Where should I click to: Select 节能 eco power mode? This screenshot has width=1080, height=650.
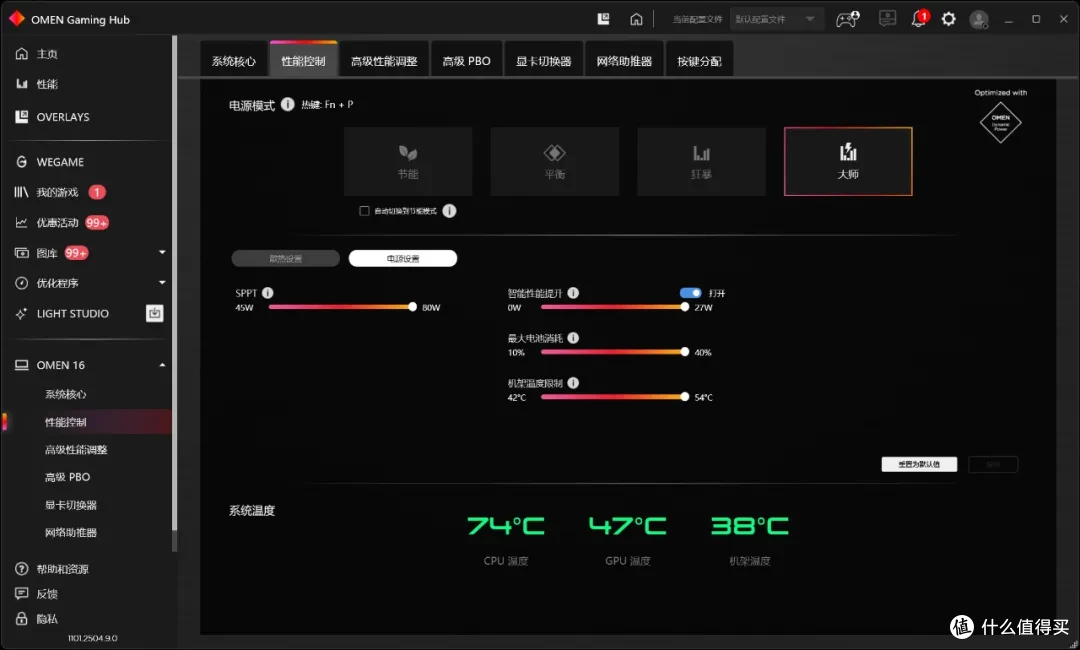point(408,161)
